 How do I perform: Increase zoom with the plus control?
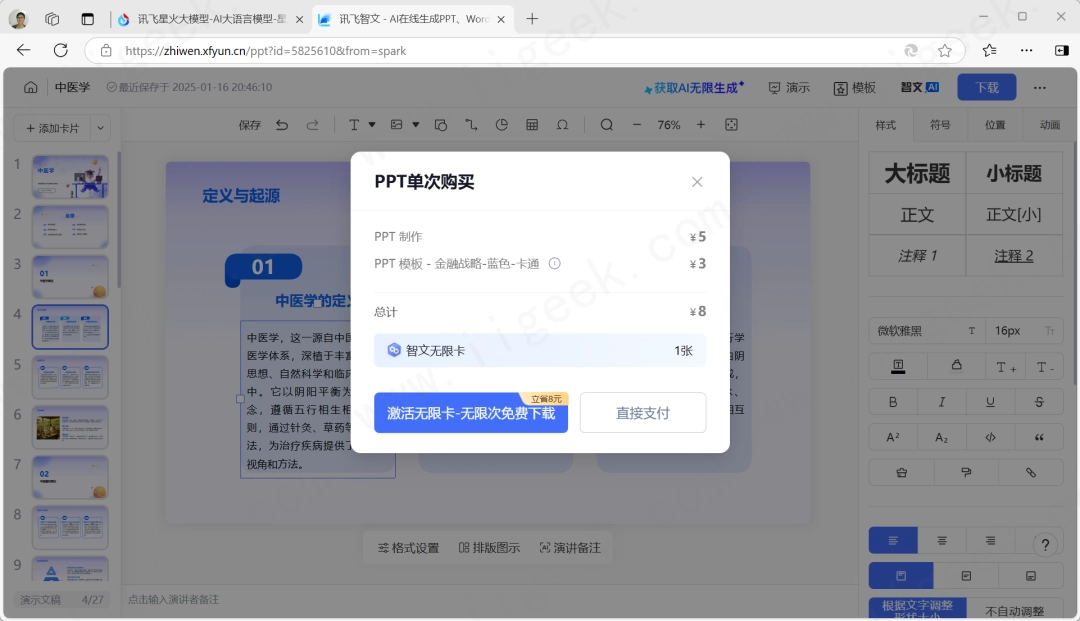click(x=700, y=125)
